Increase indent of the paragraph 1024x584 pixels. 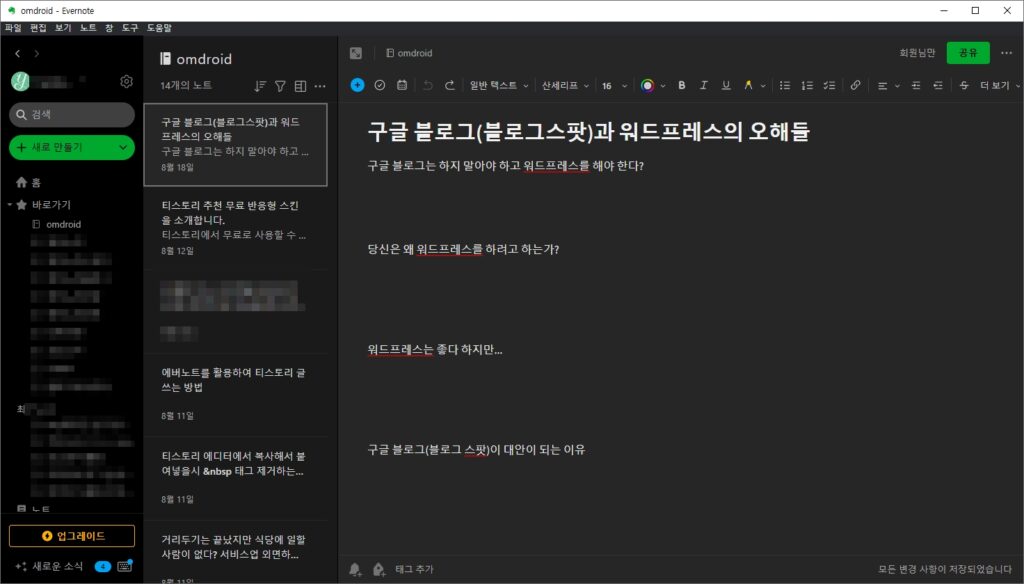916,85
